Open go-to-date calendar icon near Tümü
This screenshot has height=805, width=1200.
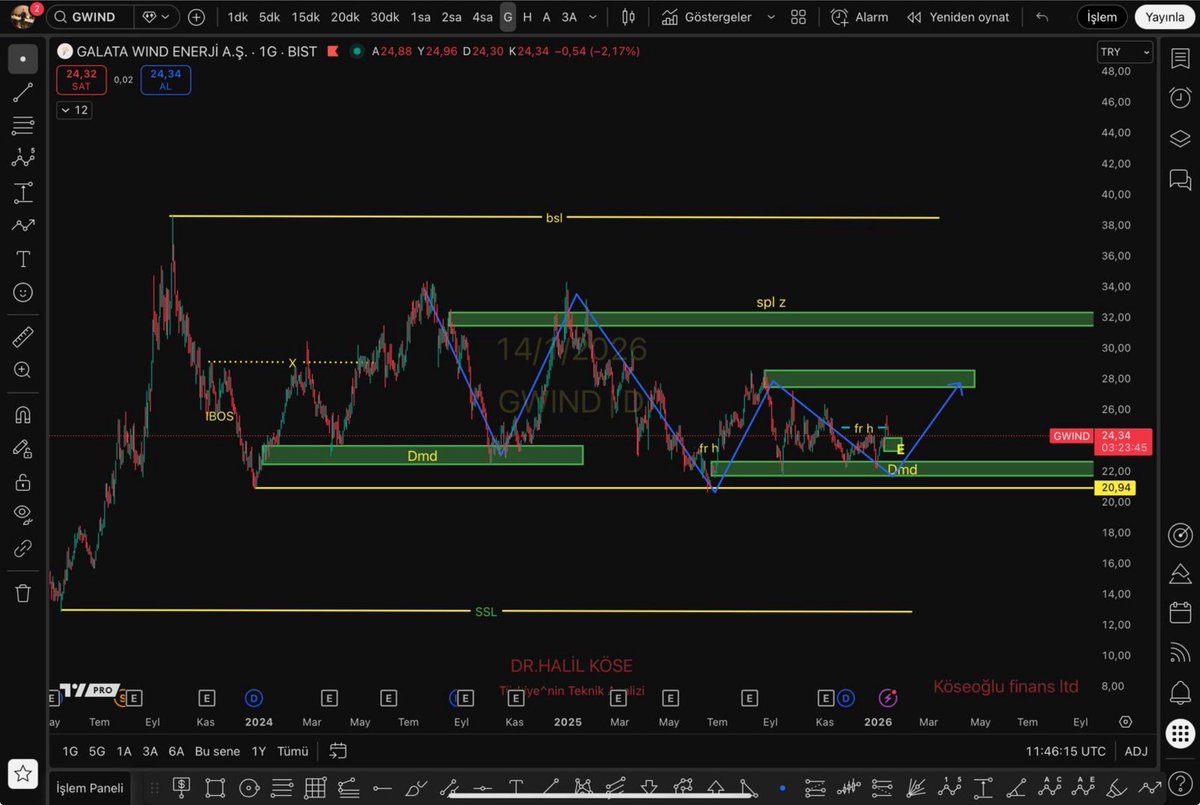coord(338,751)
